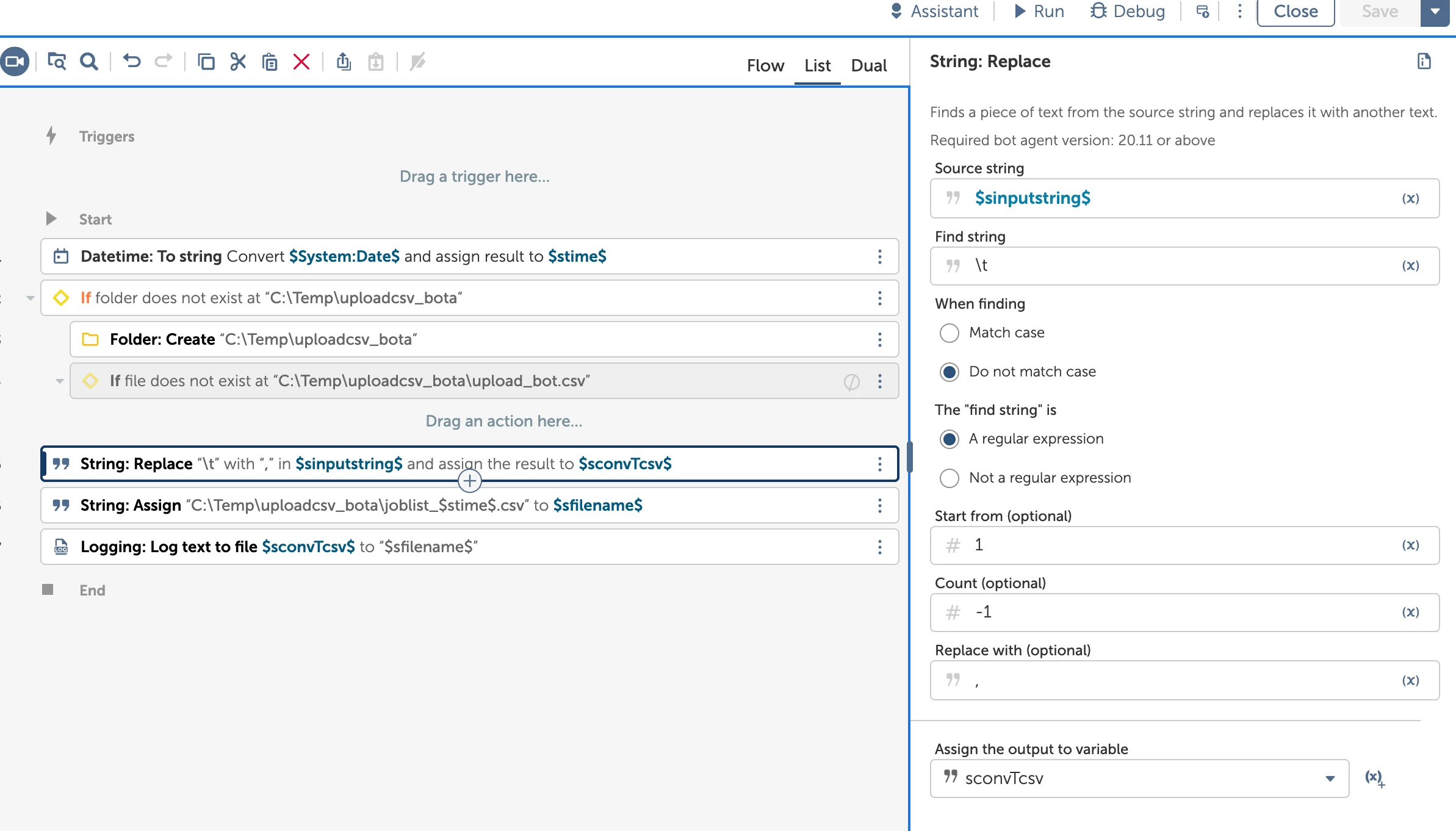This screenshot has height=831, width=1456.
Task: Insert variable into Source string field
Action: tap(1410, 198)
